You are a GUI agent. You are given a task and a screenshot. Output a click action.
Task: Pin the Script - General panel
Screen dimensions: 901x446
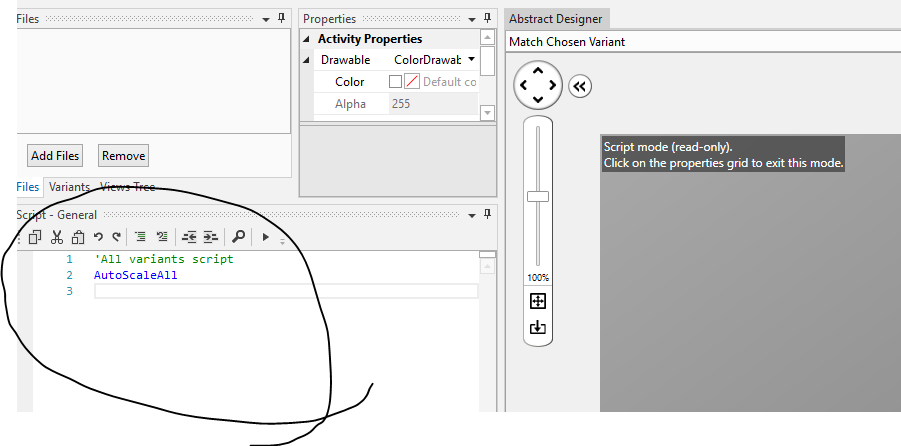[487, 214]
